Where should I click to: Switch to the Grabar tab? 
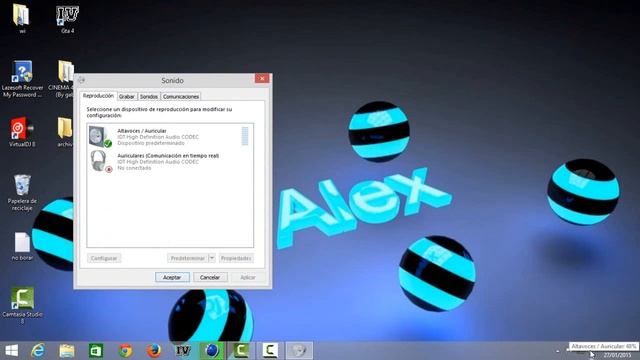tap(127, 97)
